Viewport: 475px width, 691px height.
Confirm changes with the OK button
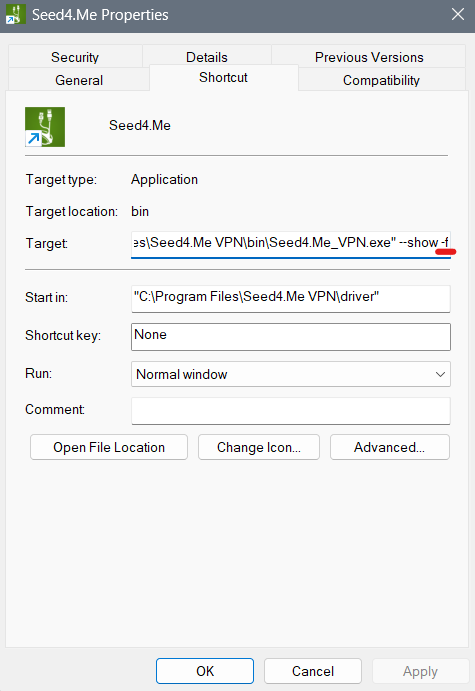[205, 671]
